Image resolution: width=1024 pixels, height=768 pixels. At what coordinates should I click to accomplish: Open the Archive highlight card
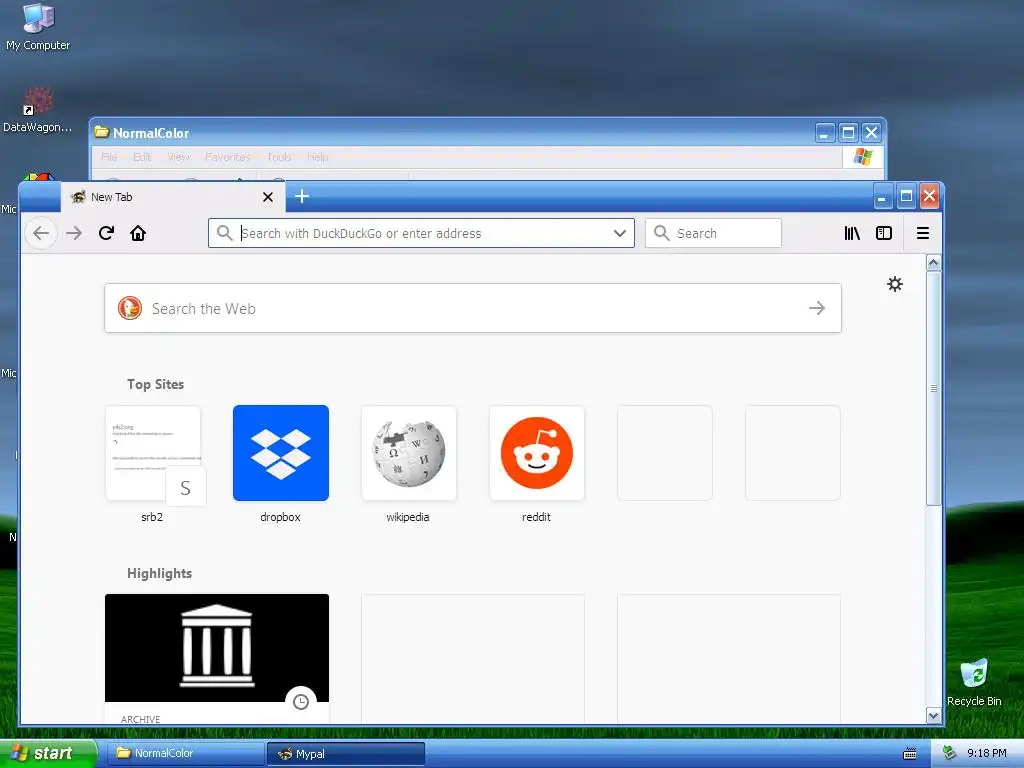pos(217,658)
